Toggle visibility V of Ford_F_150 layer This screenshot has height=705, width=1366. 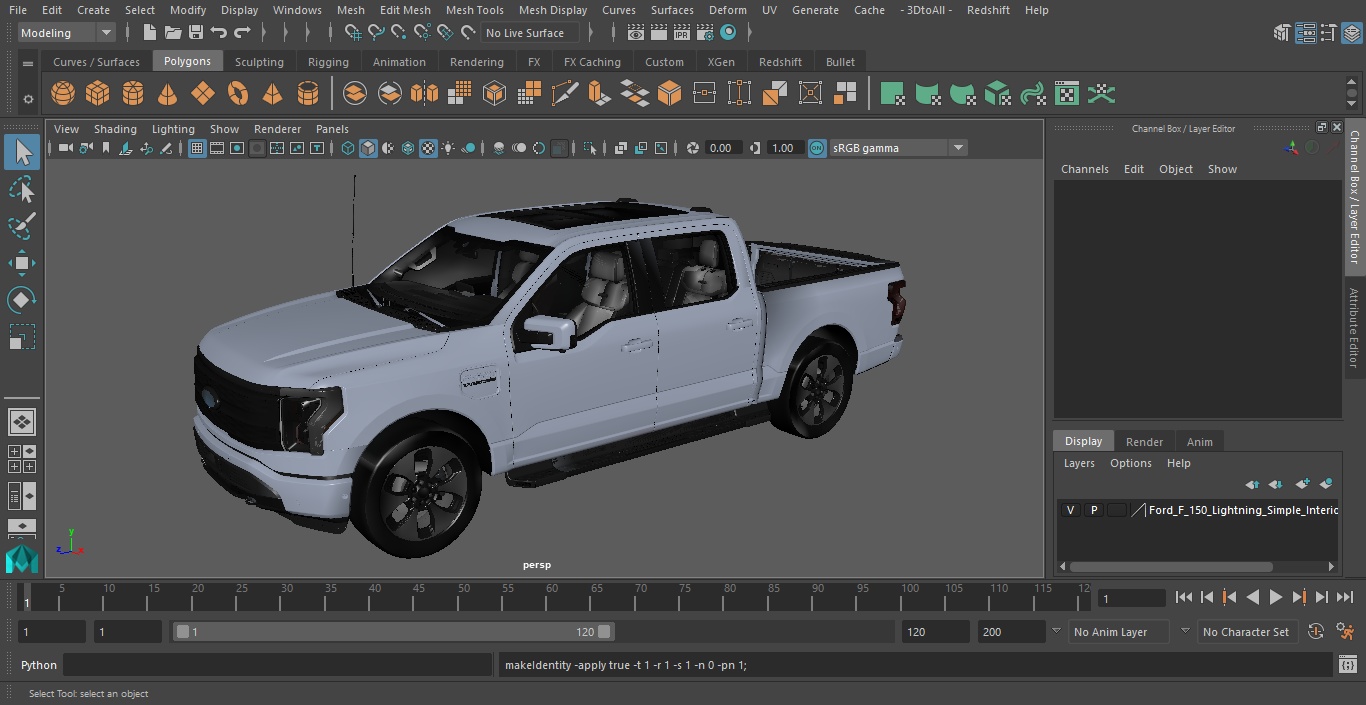click(1070, 510)
